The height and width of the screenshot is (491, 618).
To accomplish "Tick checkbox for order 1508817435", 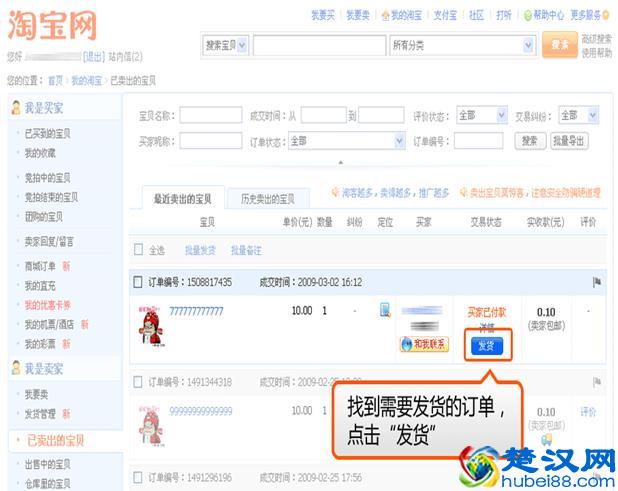I will [x=138, y=282].
